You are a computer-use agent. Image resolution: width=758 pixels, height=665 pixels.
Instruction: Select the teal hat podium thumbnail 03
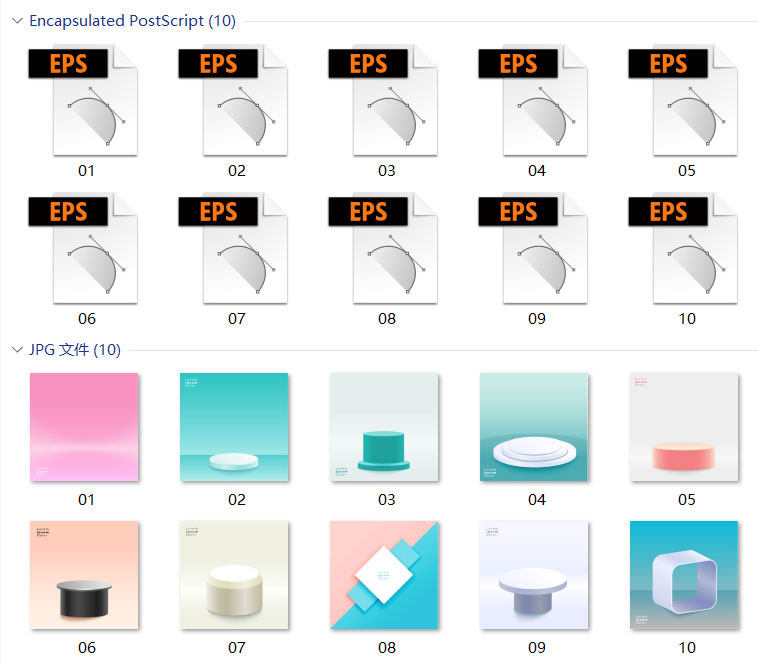384,427
